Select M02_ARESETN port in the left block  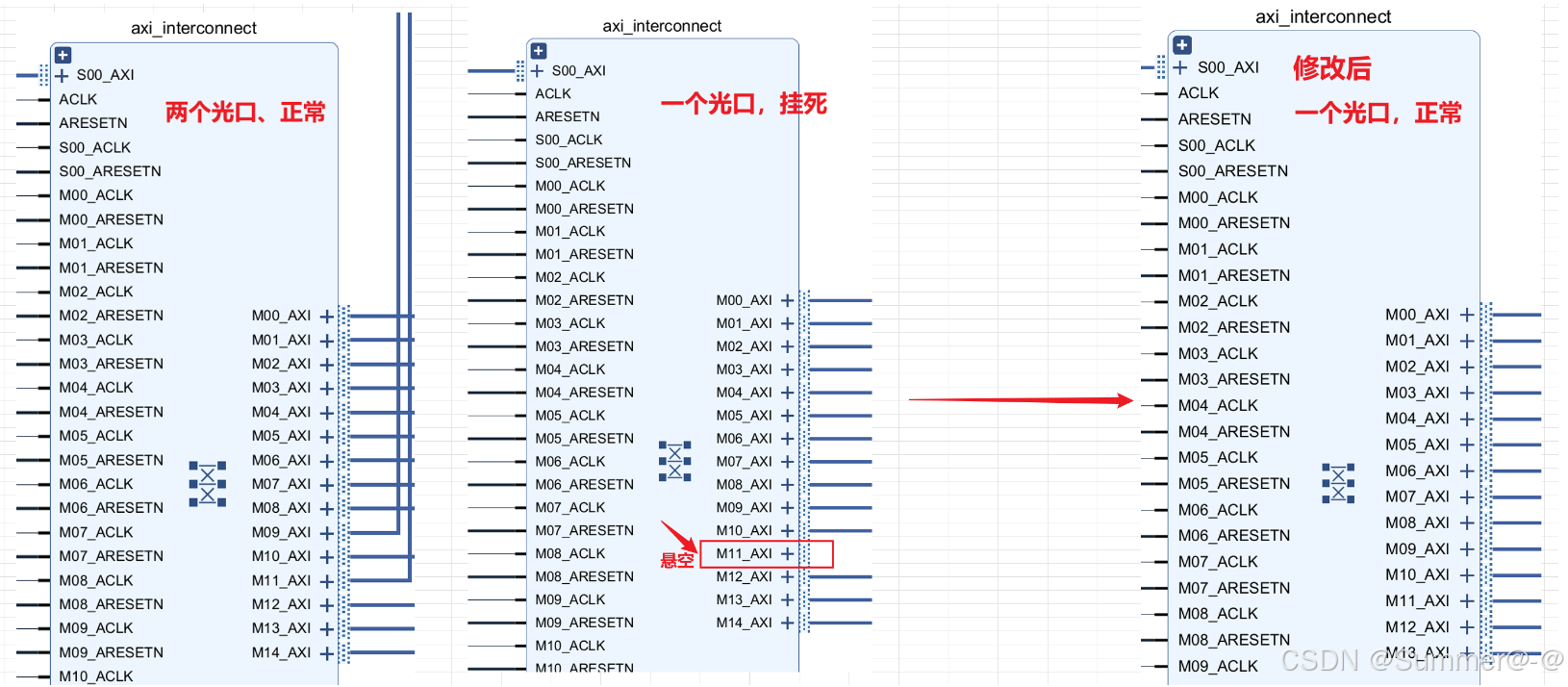(112, 316)
